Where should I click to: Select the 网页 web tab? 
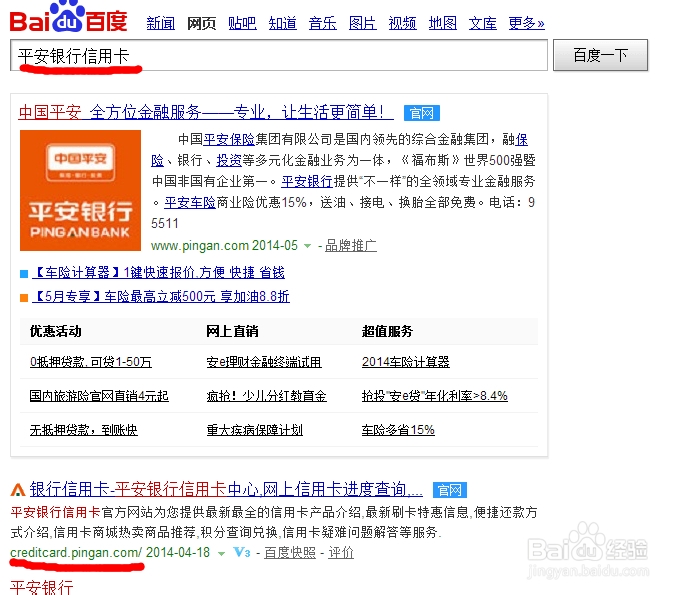(x=201, y=23)
